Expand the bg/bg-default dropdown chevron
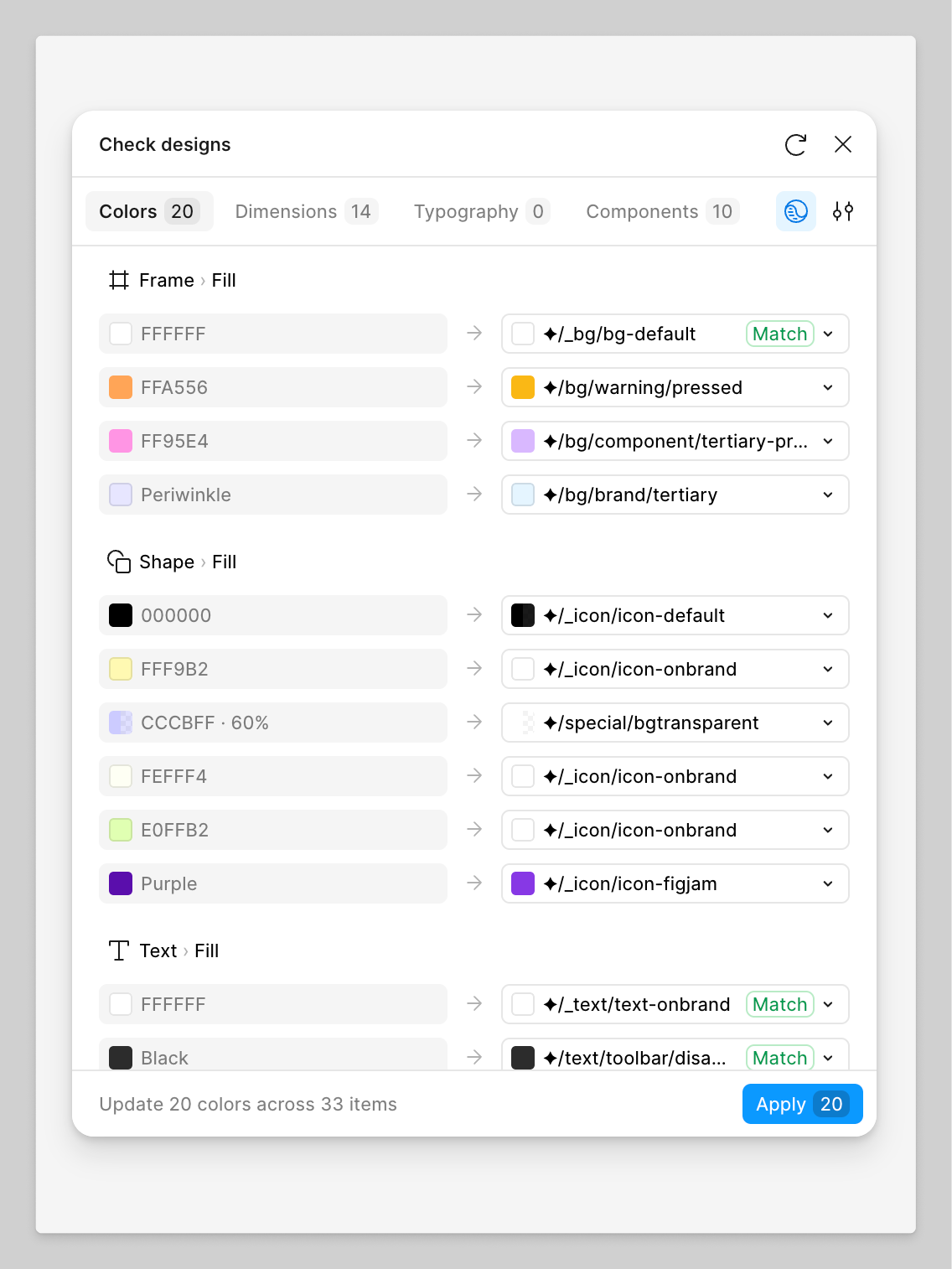This screenshot has height=1269, width=952. tap(828, 334)
